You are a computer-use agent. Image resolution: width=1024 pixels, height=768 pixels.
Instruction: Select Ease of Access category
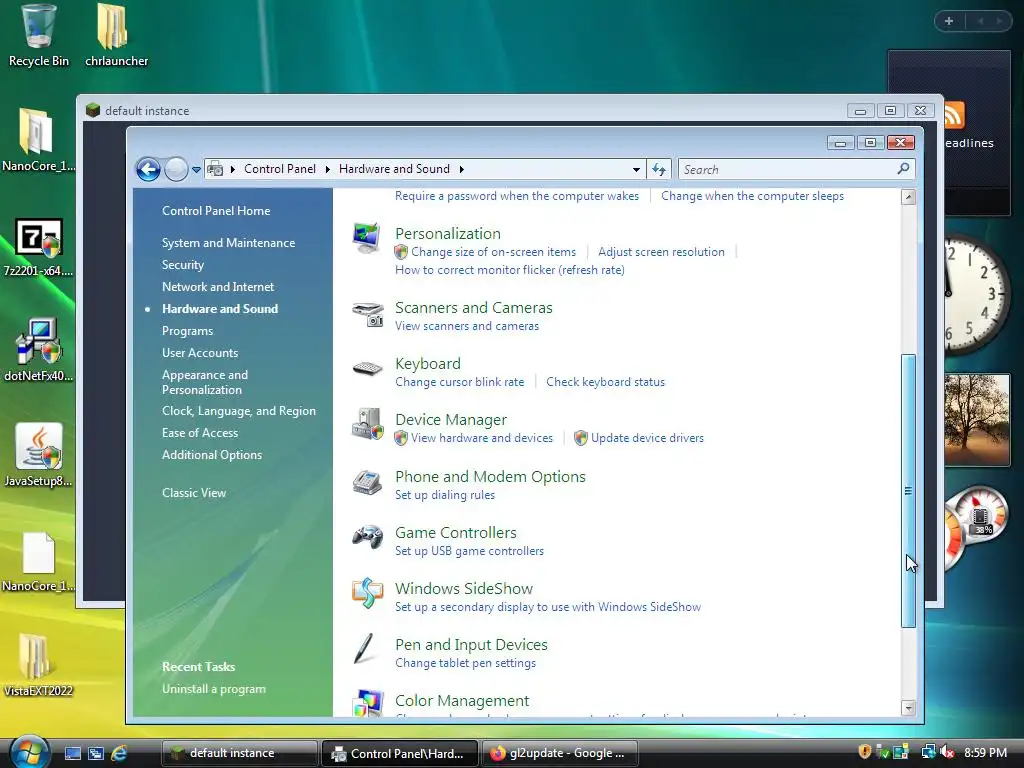[x=200, y=433]
